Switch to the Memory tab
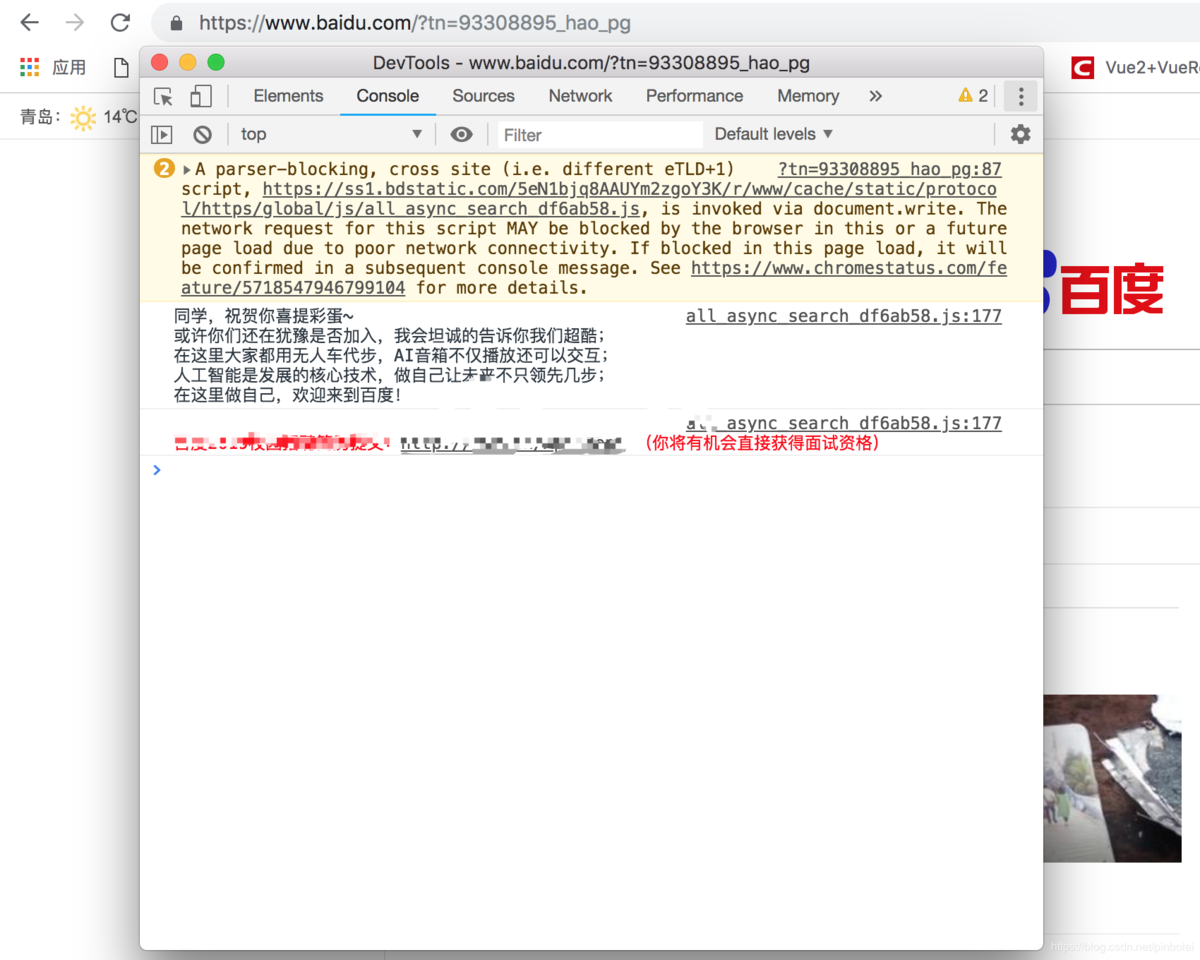 click(808, 96)
